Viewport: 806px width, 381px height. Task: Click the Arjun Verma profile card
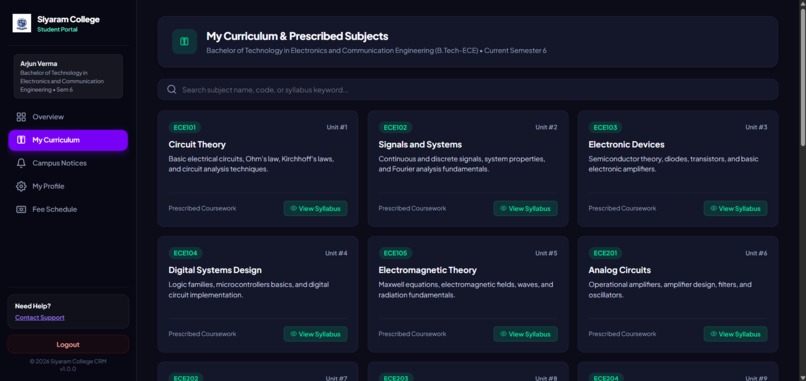(68, 76)
